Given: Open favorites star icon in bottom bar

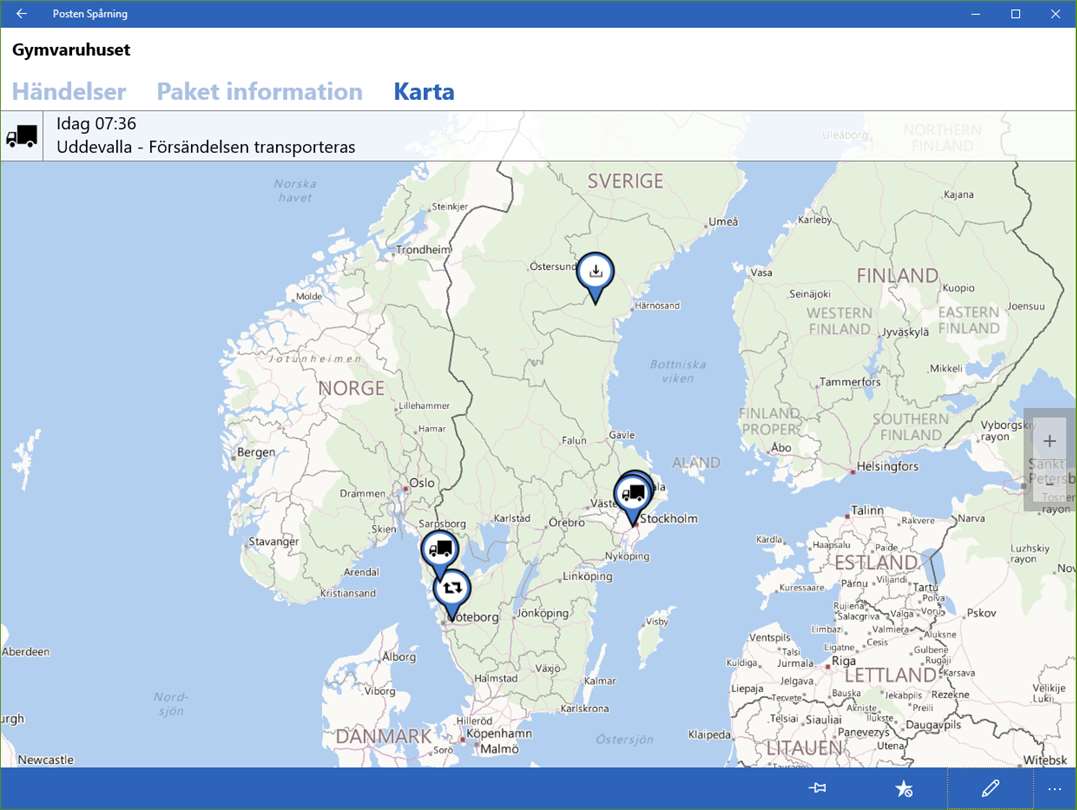Looking at the screenshot, I should pos(903,789).
